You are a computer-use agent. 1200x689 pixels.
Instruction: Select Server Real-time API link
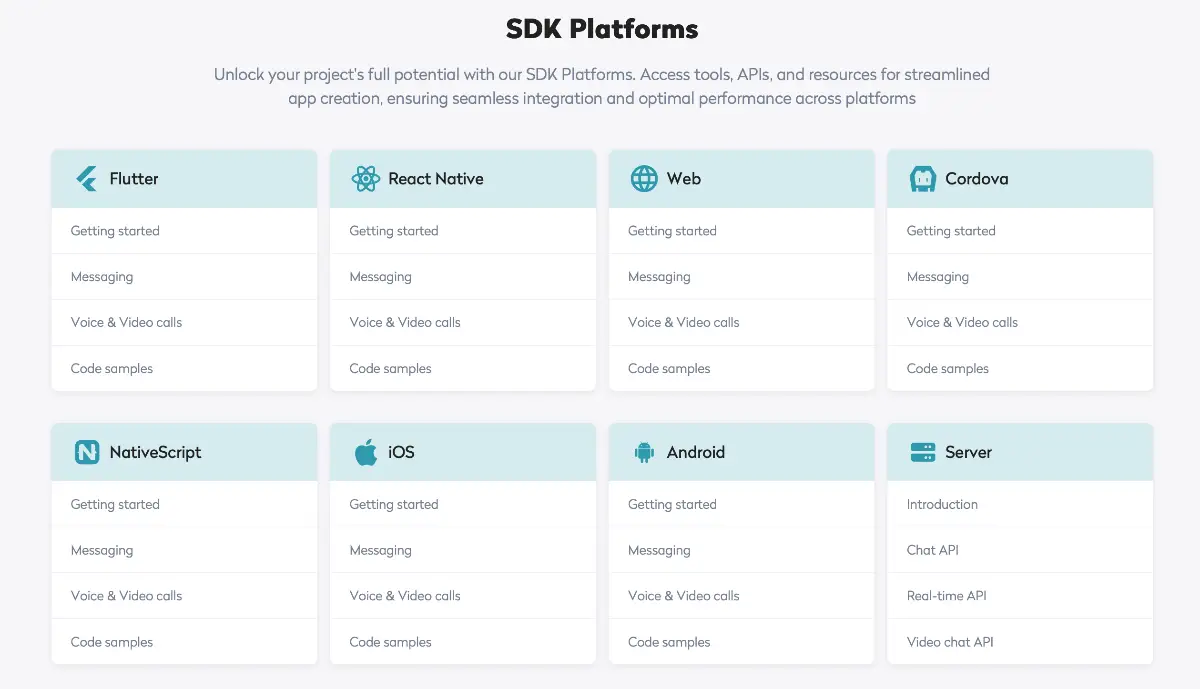[946, 596]
